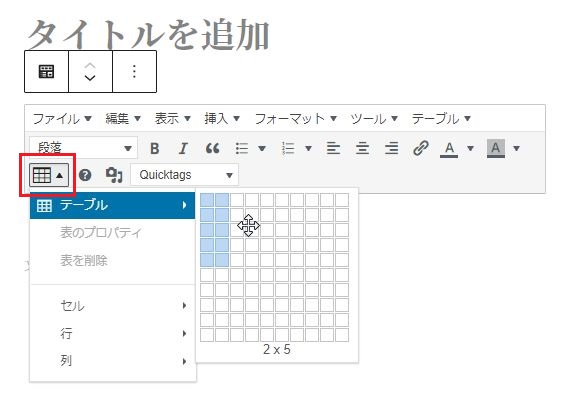Open block options three-dot menu
Image resolution: width=577 pixels, height=406 pixels.
tap(134, 71)
